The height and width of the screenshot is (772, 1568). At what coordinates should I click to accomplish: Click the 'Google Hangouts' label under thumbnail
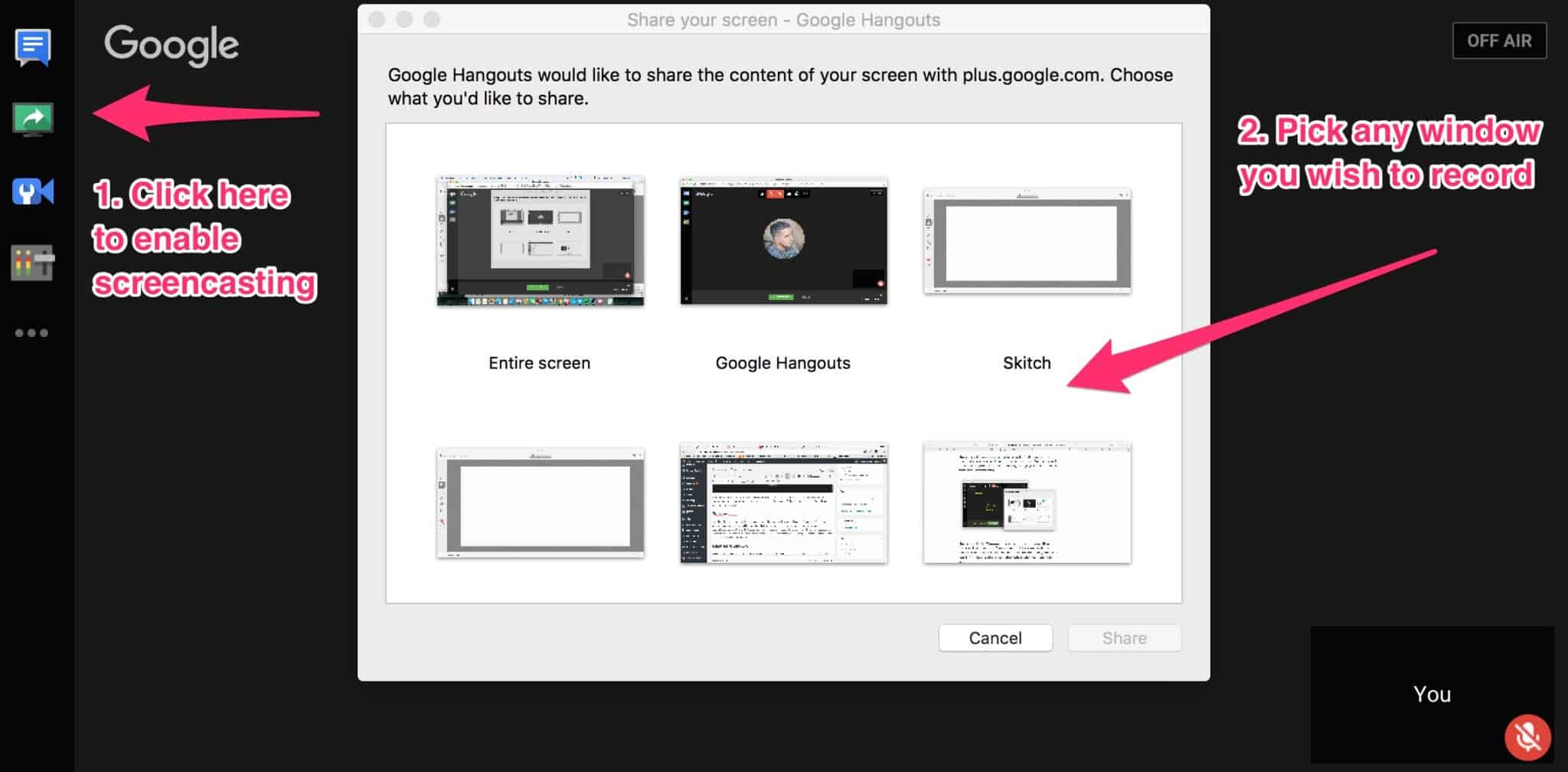tap(783, 363)
